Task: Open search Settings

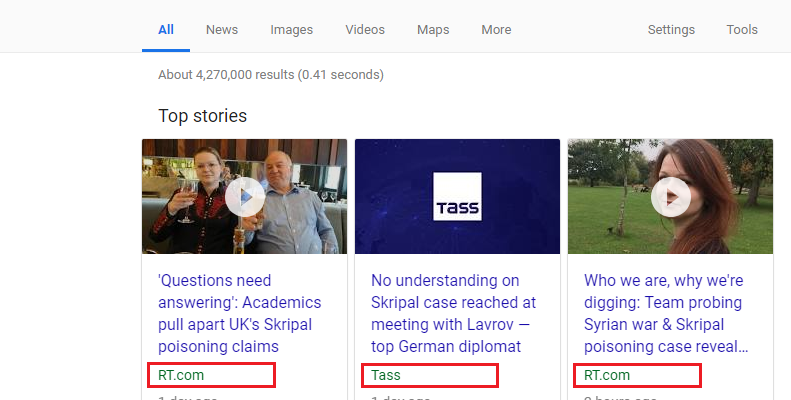Action: coord(671,30)
